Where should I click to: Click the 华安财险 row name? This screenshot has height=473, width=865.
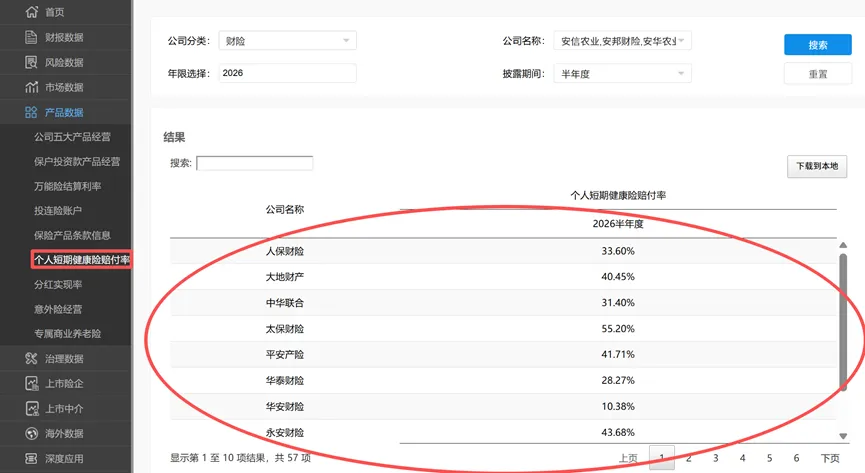coord(285,406)
